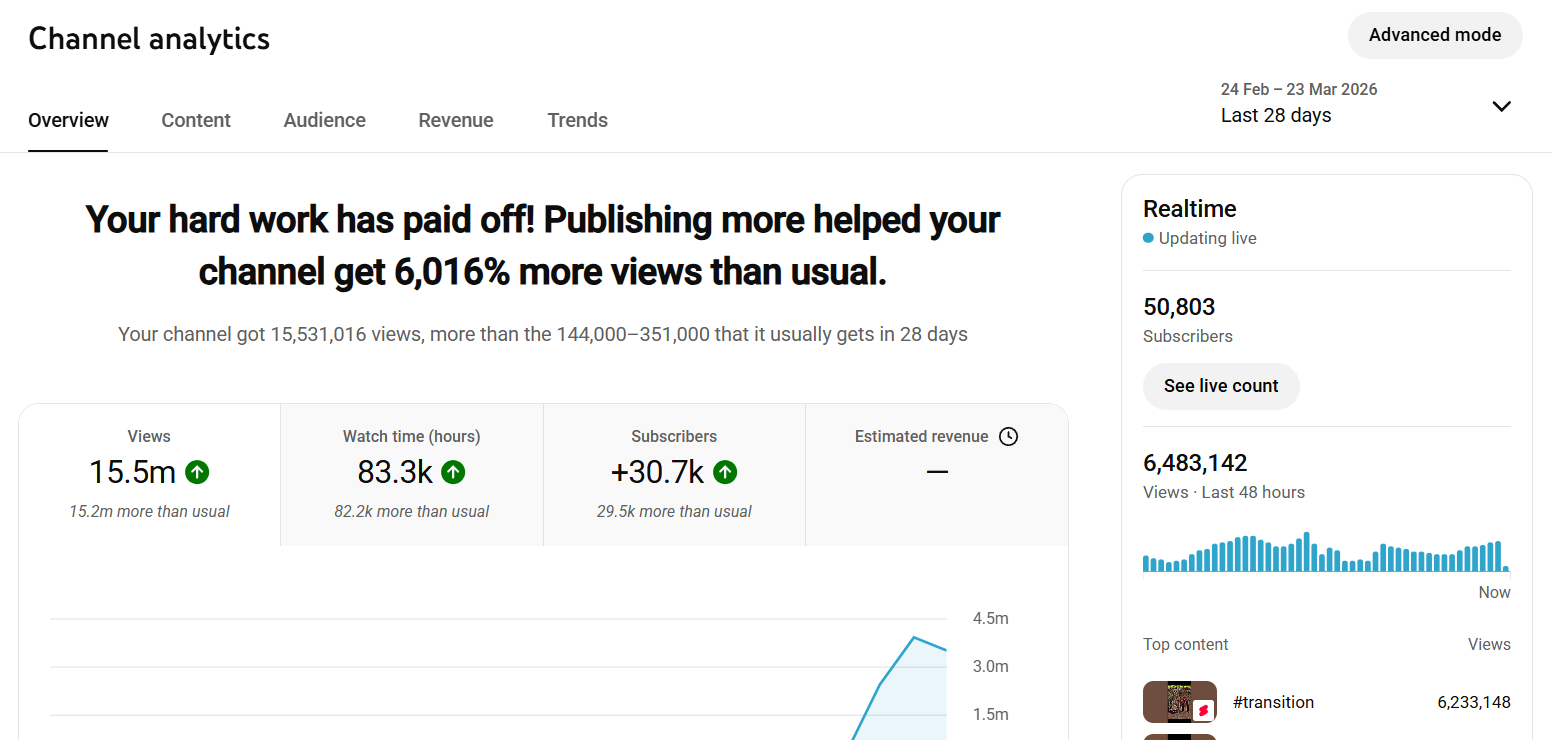
Task: Click the peak of the views line chart
Action: point(913,637)
